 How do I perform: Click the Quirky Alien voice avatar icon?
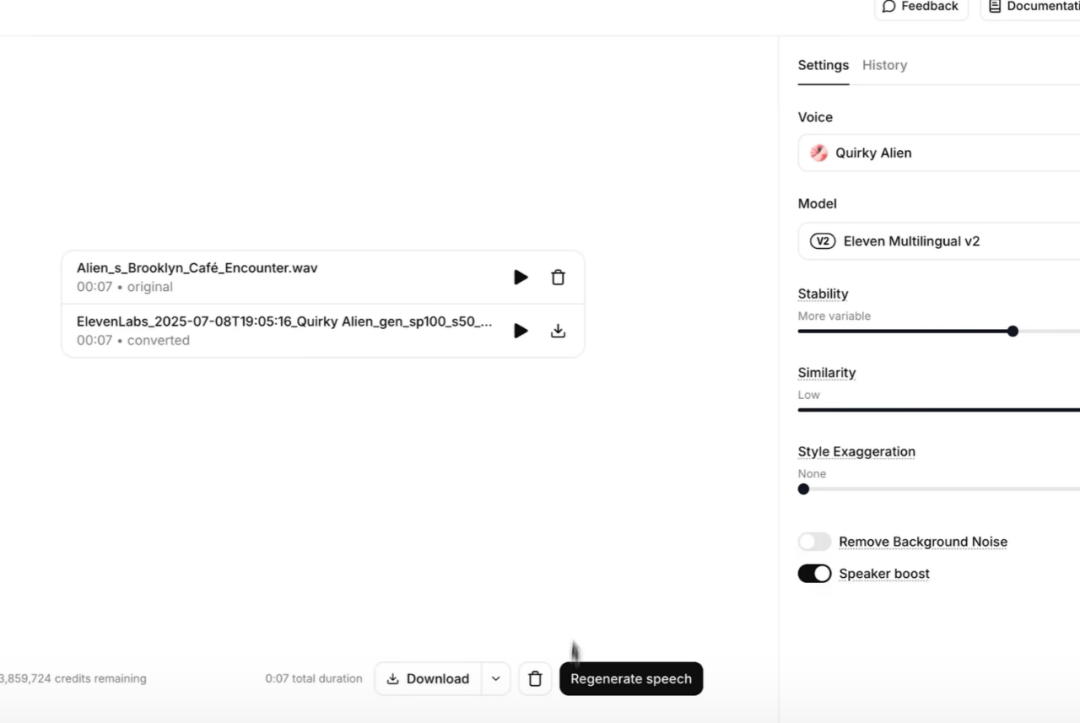pos(819,153)
